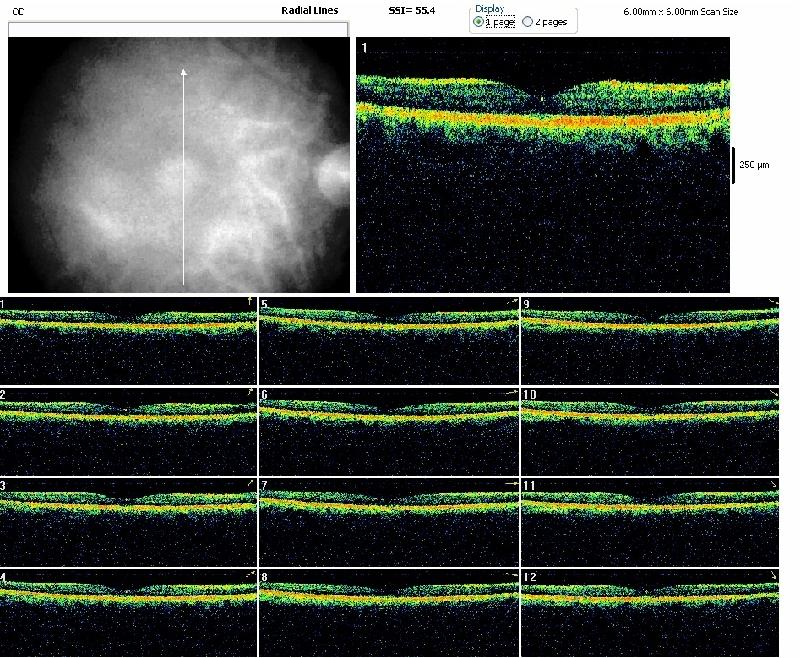800x658 pixels.
Task: Select the 2 pages display option
Action: pyautogui.click(x=528, y=21)
